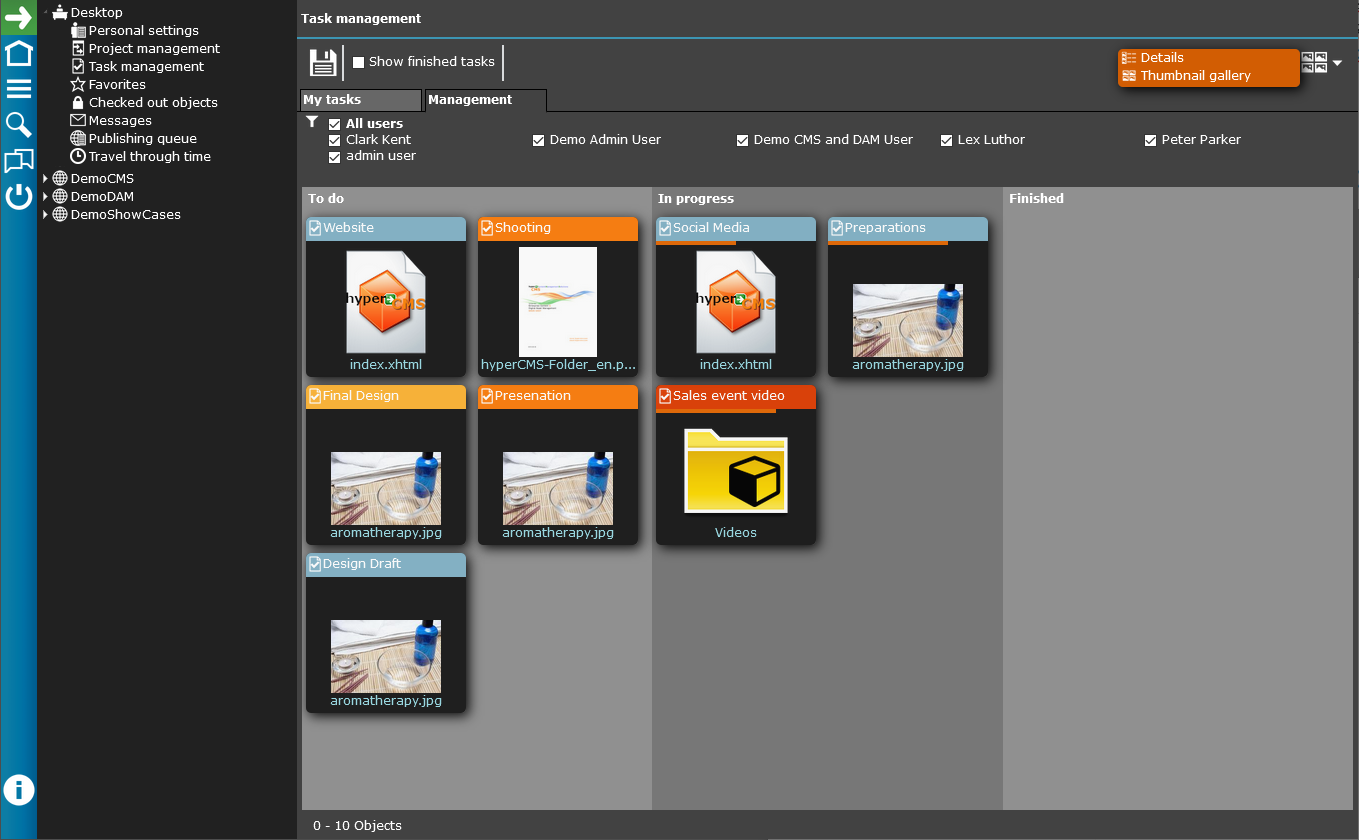Open the search tool in the sidebar
Image resolution: width=1359 pixels, height=840 pixels.
tap(17, 124)
